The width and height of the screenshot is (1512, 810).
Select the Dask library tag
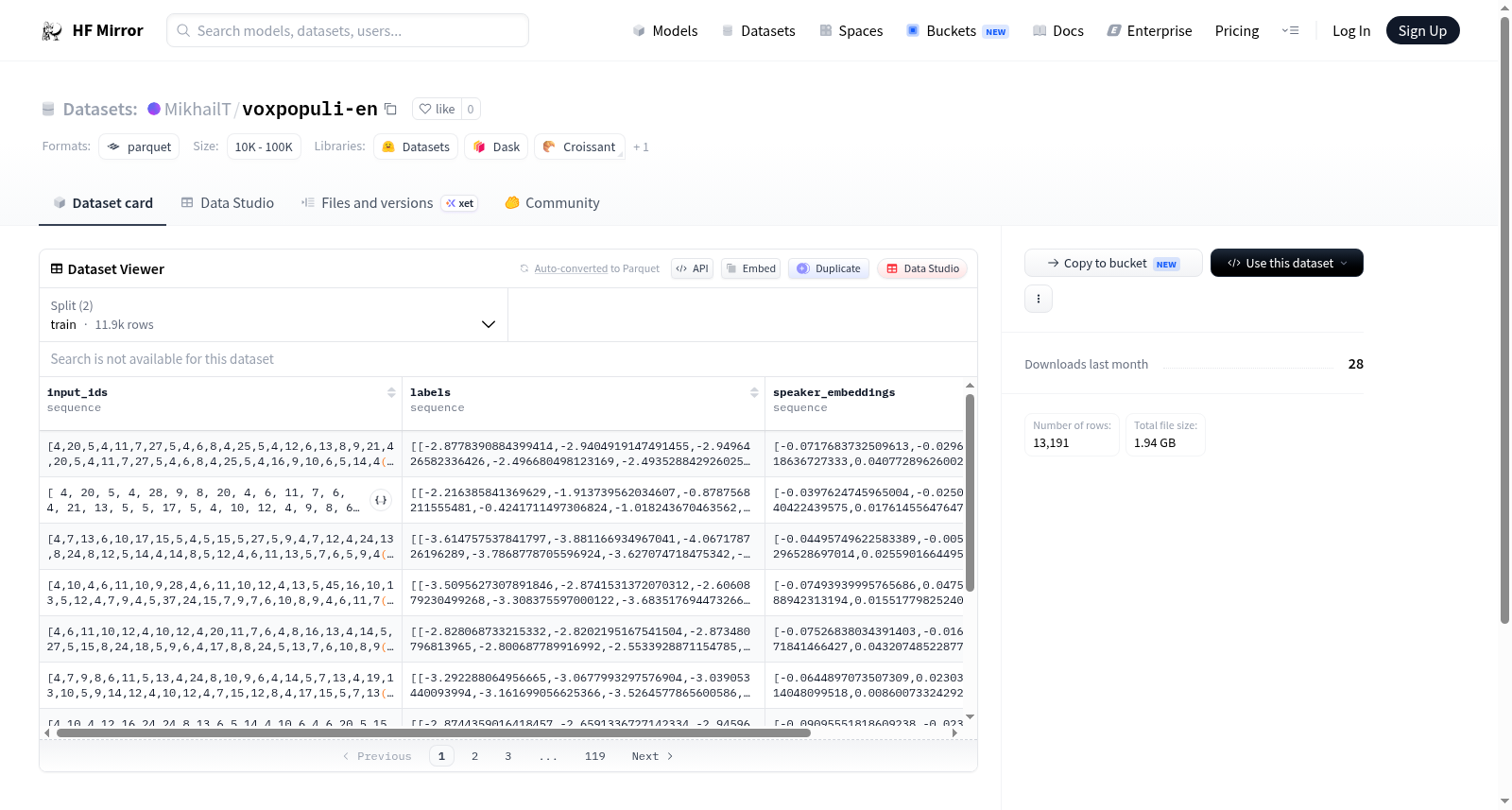tap(496, 146)
